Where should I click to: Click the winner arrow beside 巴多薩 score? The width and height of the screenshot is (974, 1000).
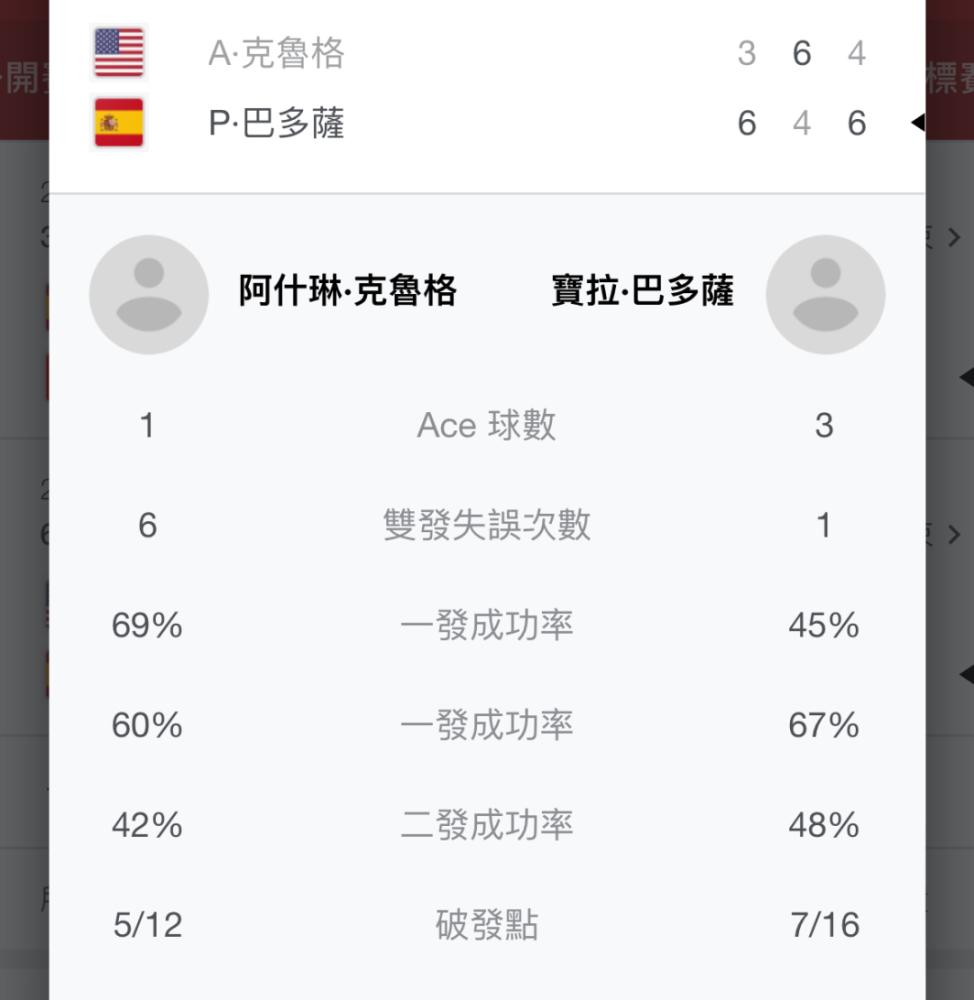pyautogui.click(x=918, y=122)
